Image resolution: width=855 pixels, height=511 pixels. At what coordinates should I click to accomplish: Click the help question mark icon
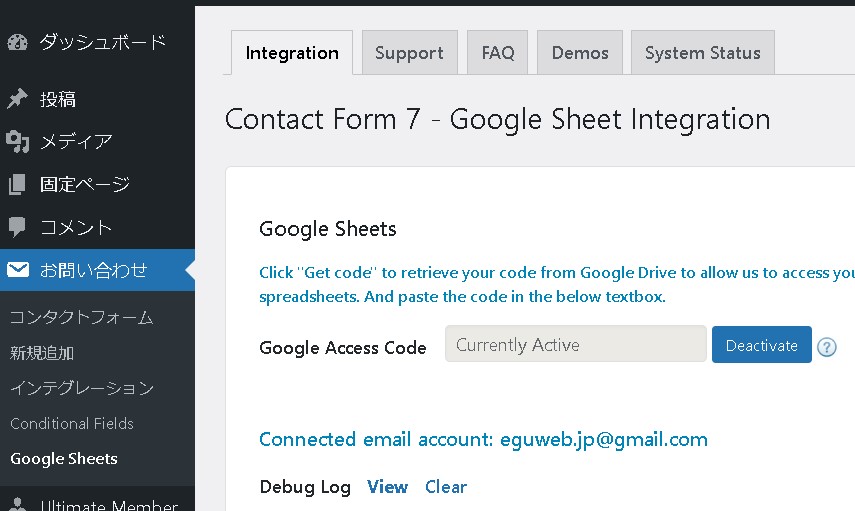click(x=826, y=347)
